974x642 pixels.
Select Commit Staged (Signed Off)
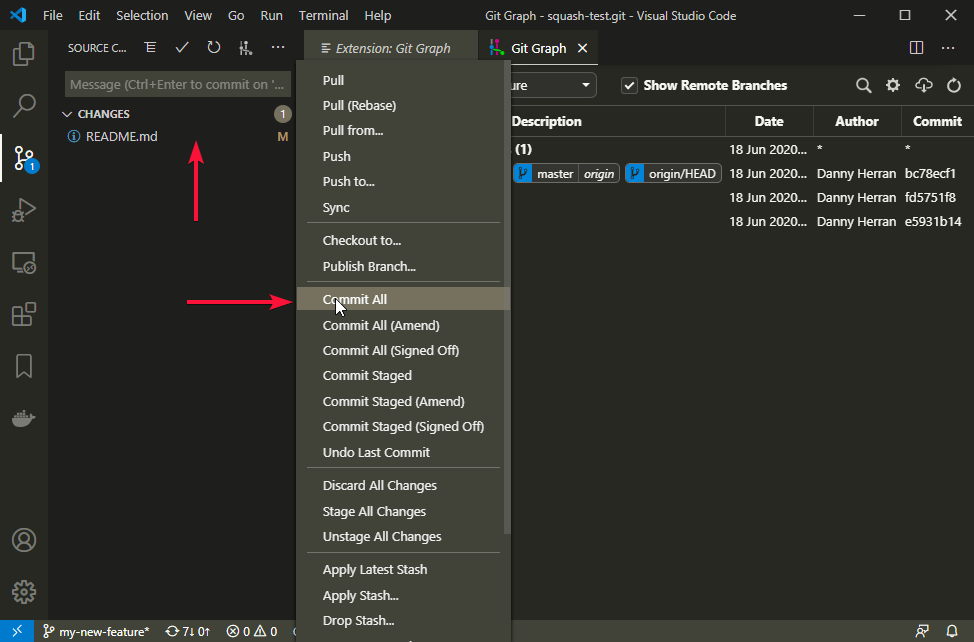pyautogui.click(x=403, y=427)
